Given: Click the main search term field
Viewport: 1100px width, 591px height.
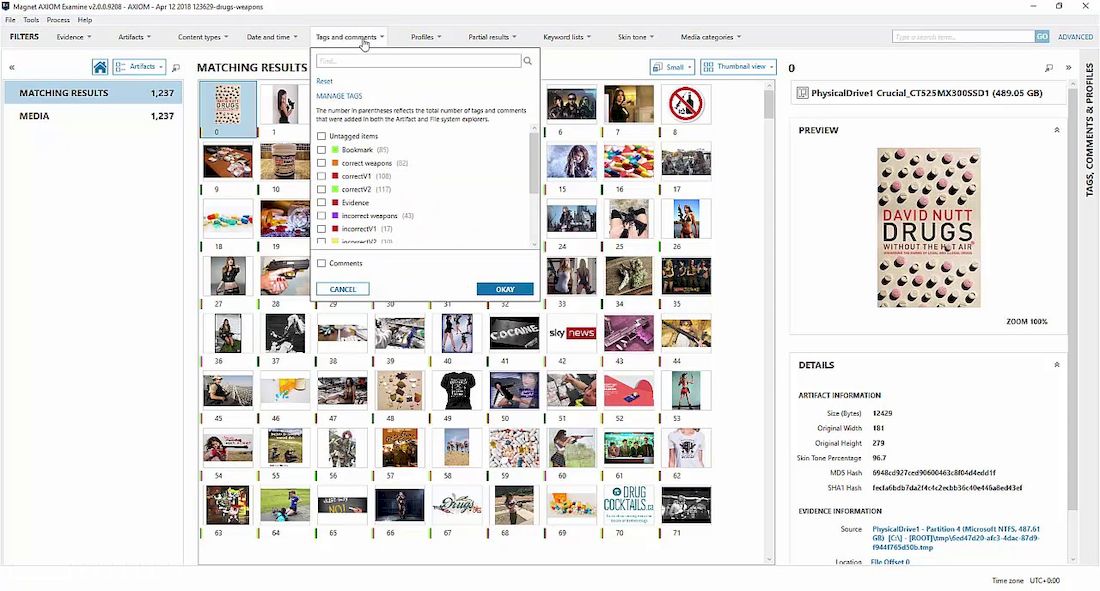Looking at the screenshot, I should tap(963, 36).
